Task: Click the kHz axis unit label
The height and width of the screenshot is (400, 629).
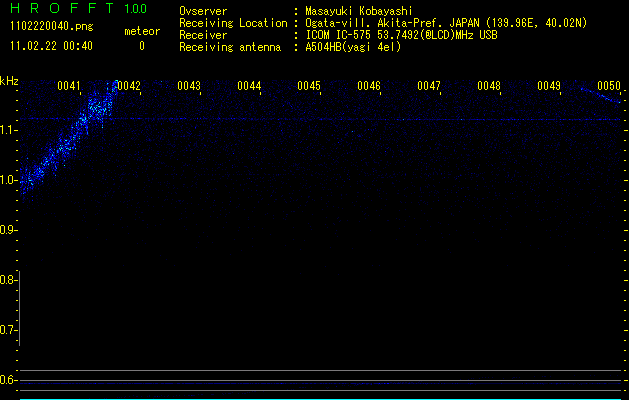Action: [9, 81]
